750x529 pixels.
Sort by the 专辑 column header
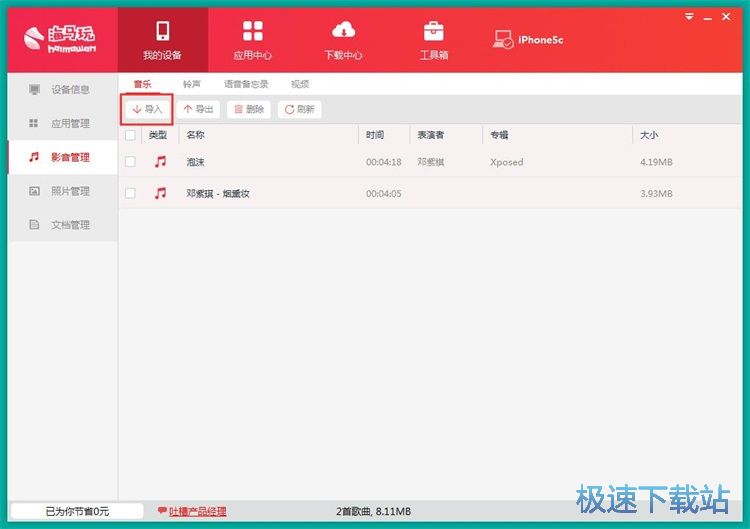point(499,135)
